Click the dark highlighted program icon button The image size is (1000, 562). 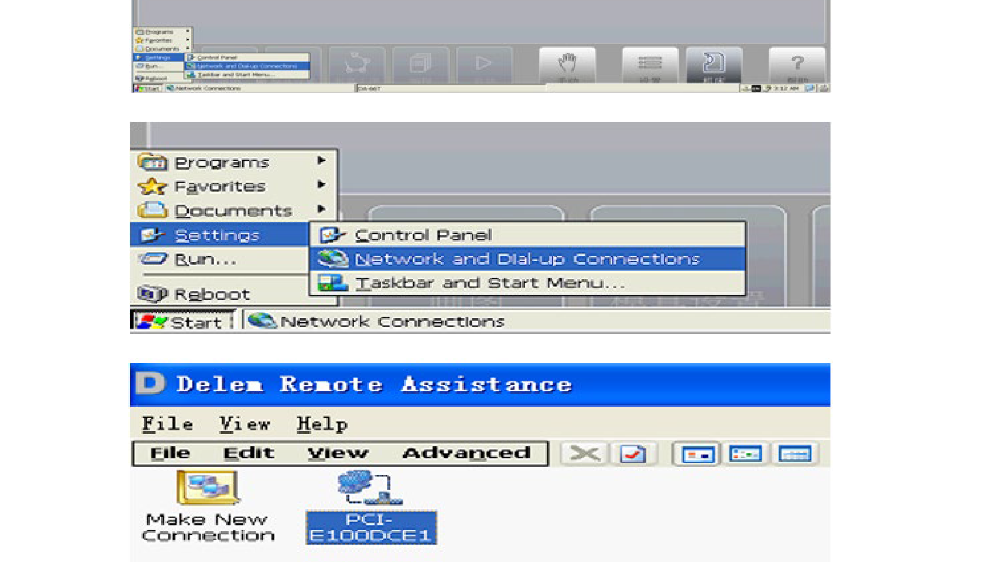point(714,64)
